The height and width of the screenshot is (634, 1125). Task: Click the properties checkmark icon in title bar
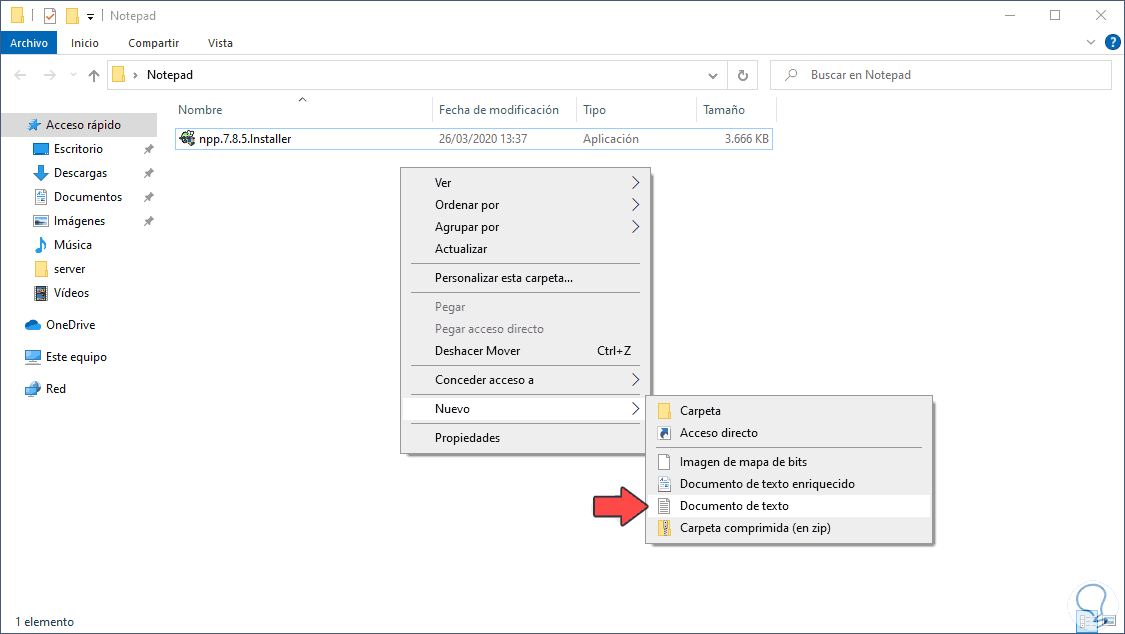coord(50,16)
